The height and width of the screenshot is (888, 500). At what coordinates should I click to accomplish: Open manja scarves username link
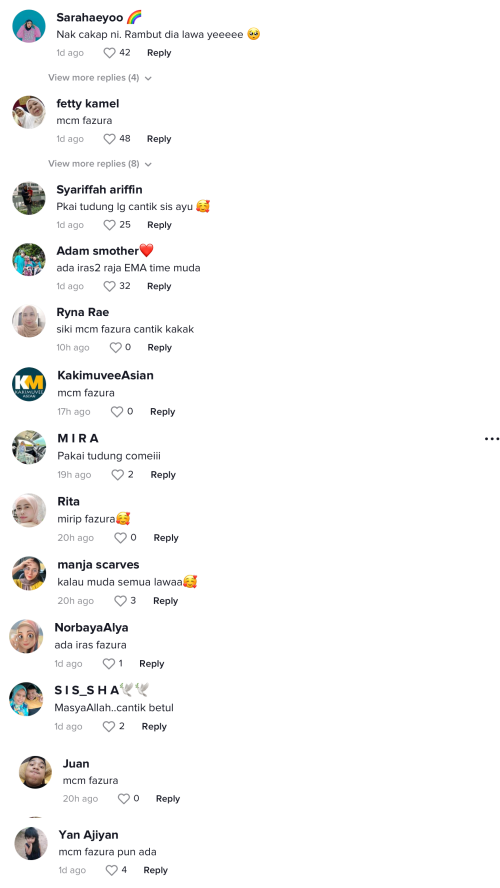coord(98,565)
